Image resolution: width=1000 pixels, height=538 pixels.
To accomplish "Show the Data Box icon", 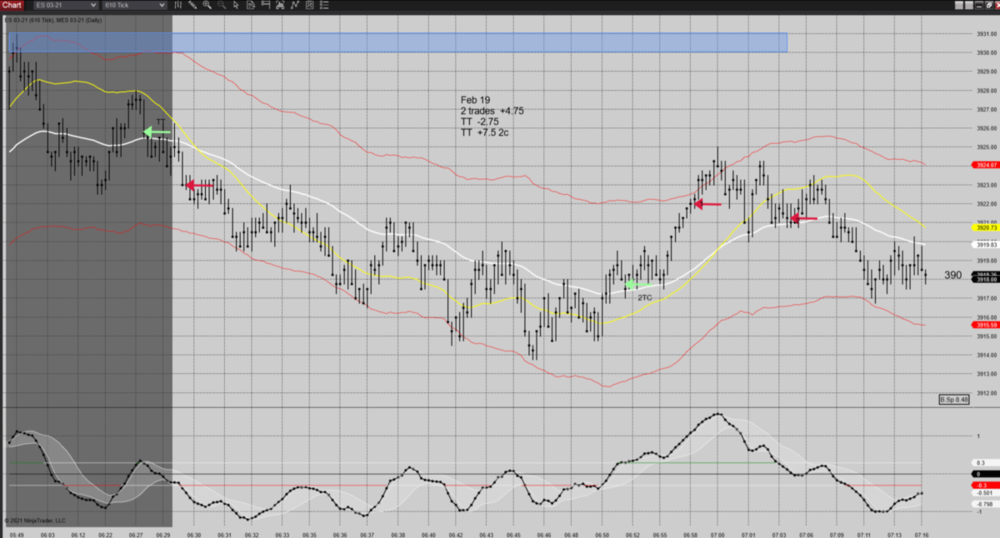I will [250, 5].
